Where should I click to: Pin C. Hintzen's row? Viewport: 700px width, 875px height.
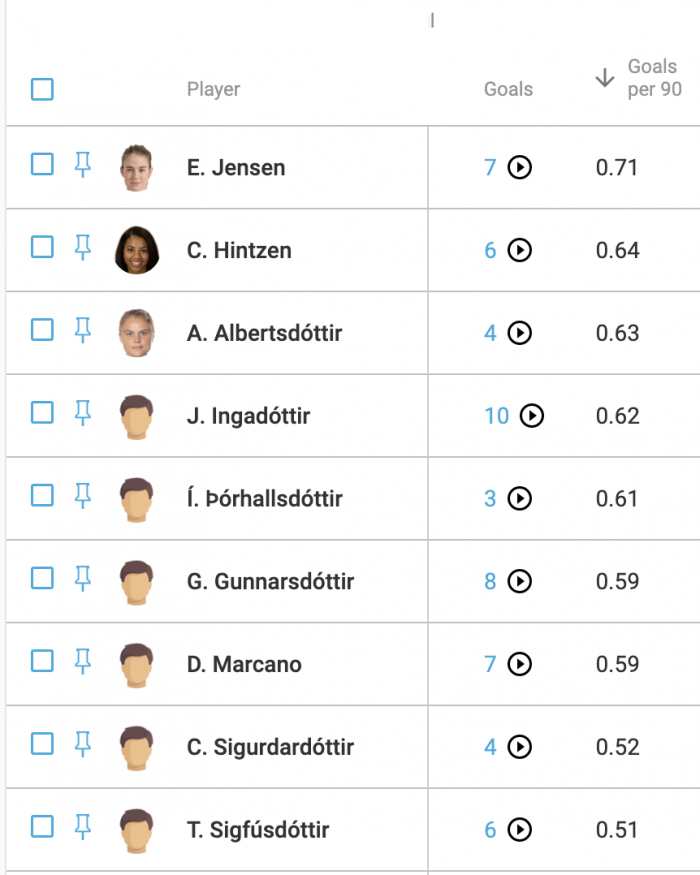tap(83, 248)
